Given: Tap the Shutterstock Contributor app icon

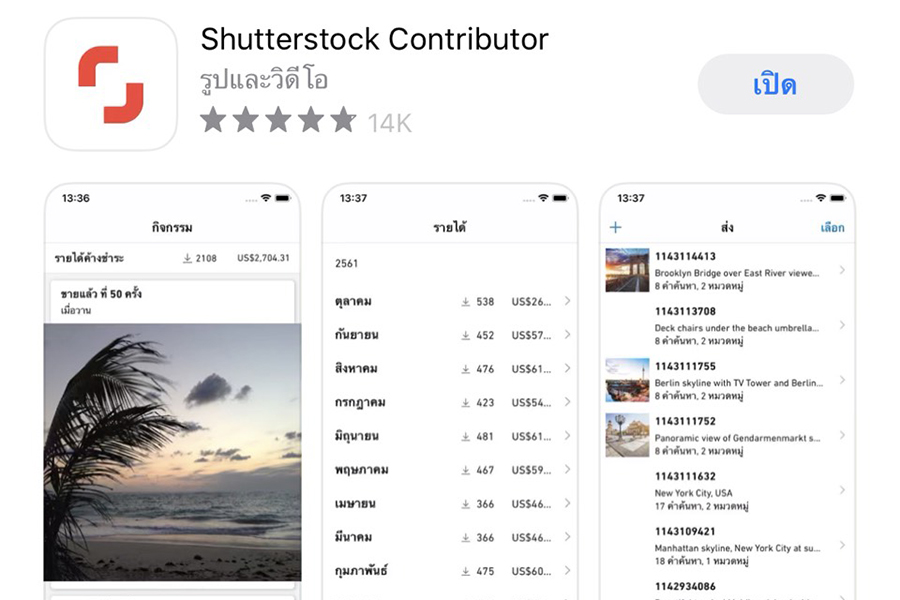Looking at the screenshot, I should (111, 84).
